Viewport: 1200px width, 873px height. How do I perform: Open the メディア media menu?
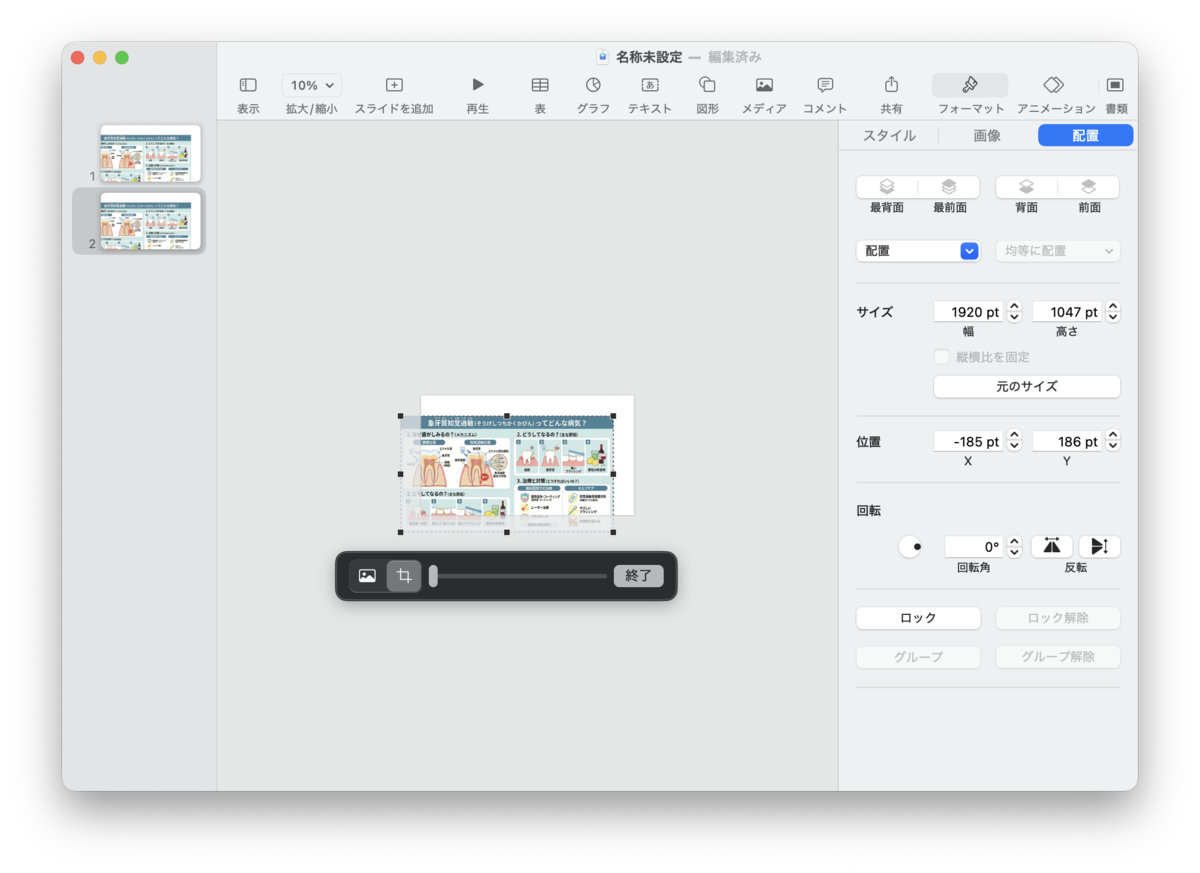coord(764,85)
